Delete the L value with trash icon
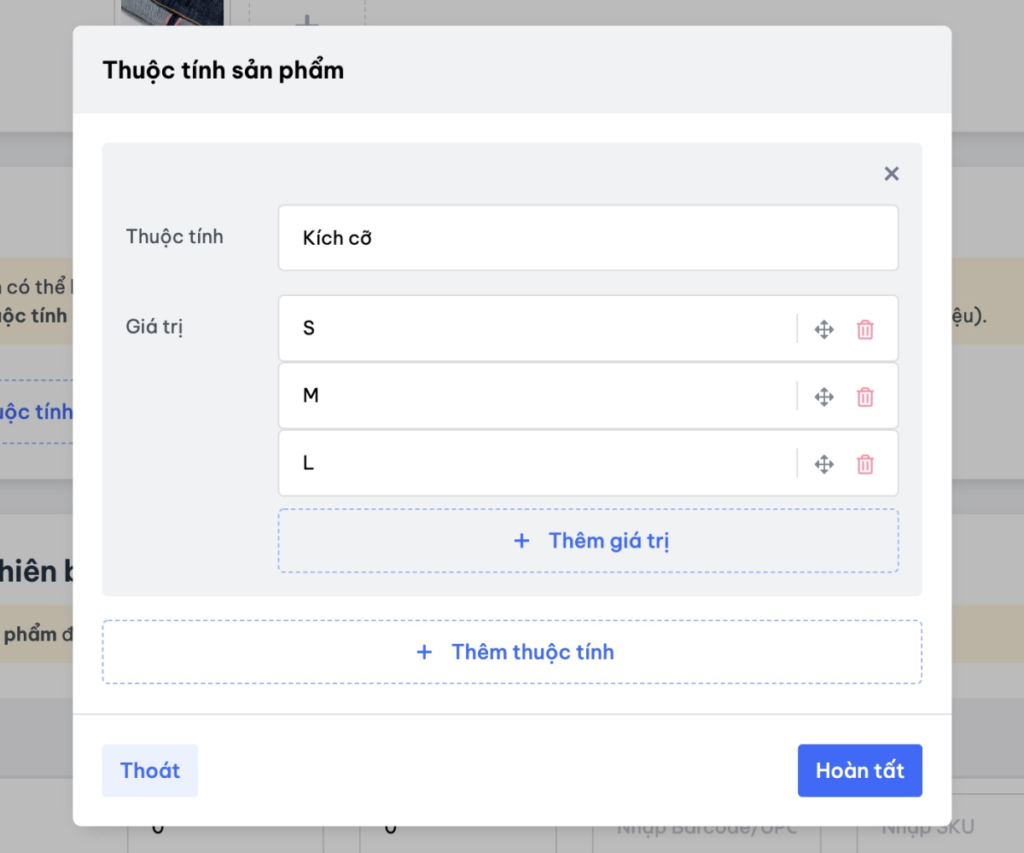The height and width of the screenshot is (853, 1024). [x=865, y=464]
